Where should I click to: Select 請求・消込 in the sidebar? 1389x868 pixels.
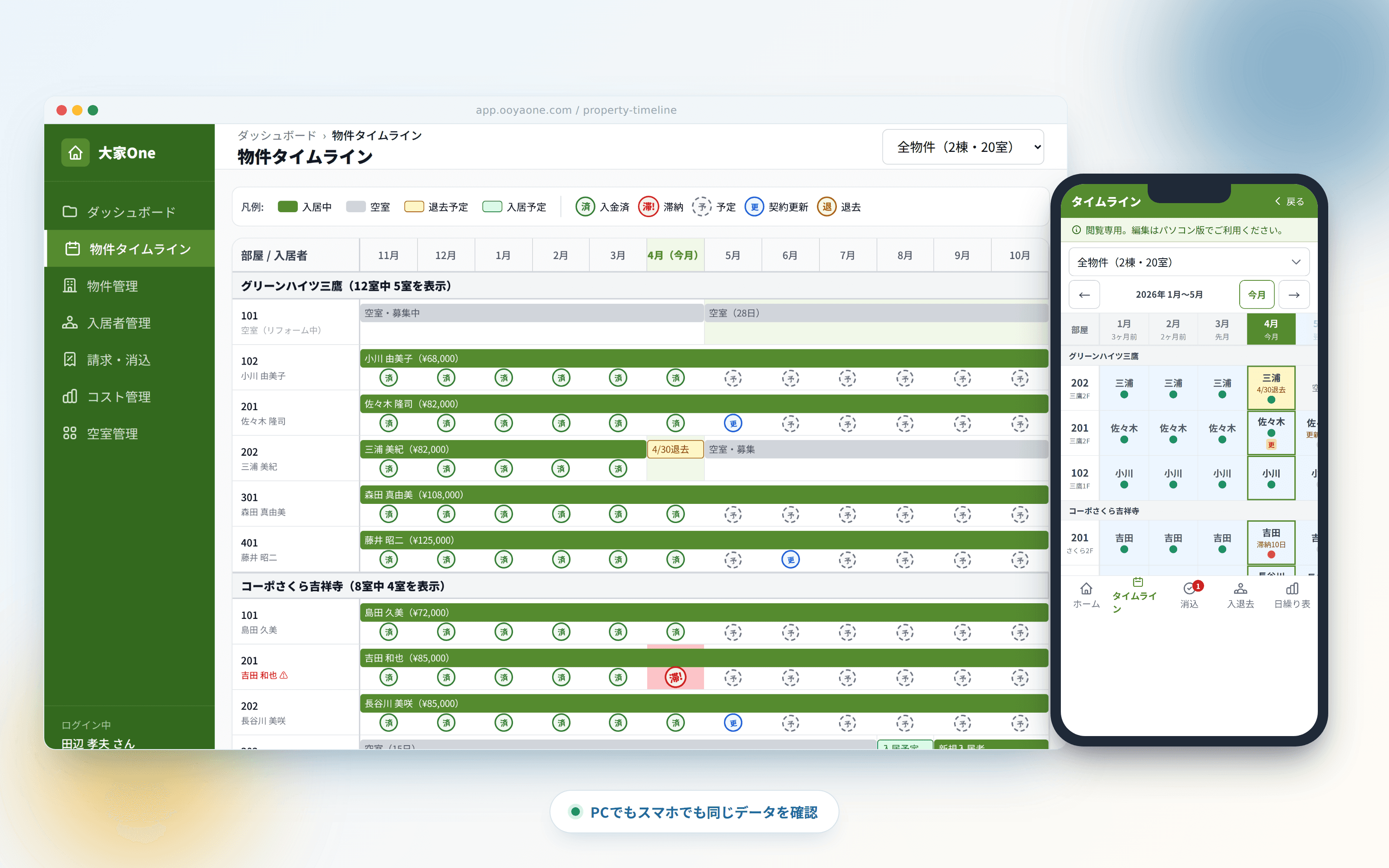118,359
